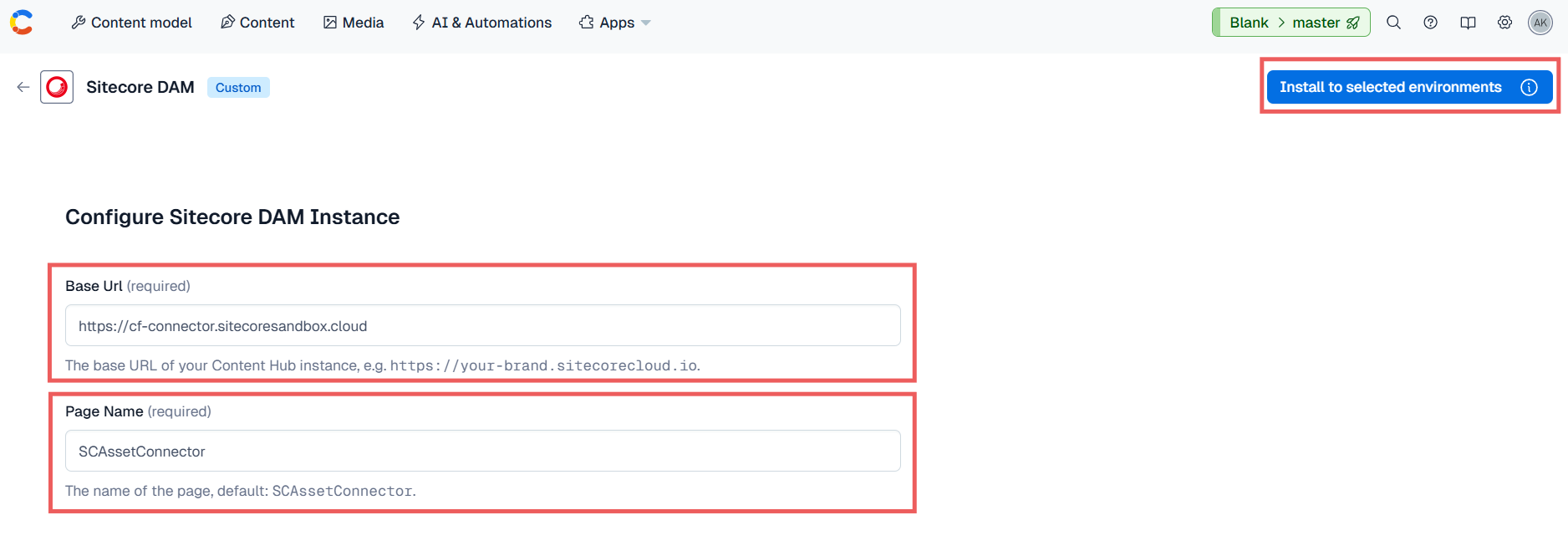Open the Content section
1568x546 pixels.
point(257,23)
